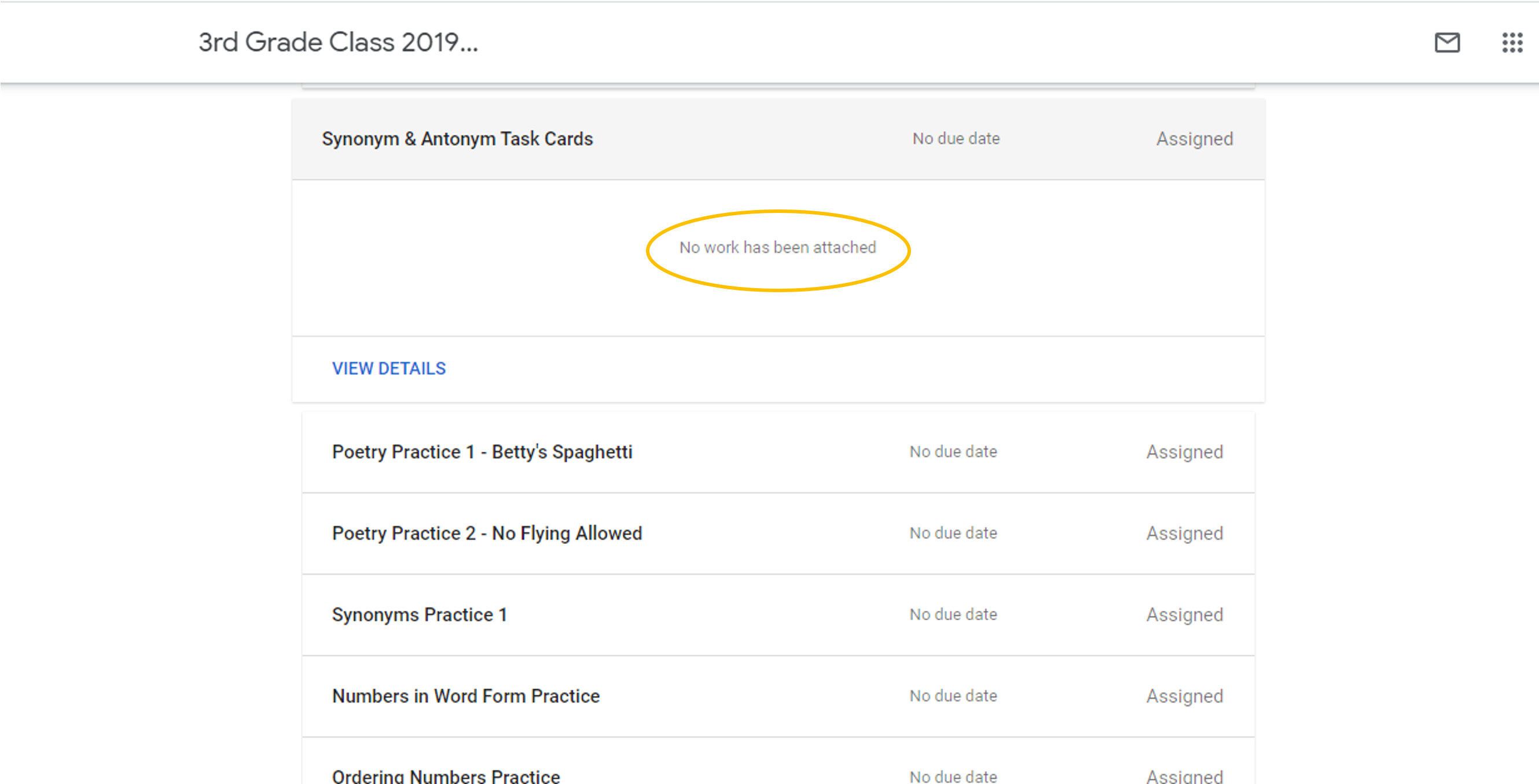
Task: Click the 3rd Grade Class 2019 title
Action: tap(338, 42)
